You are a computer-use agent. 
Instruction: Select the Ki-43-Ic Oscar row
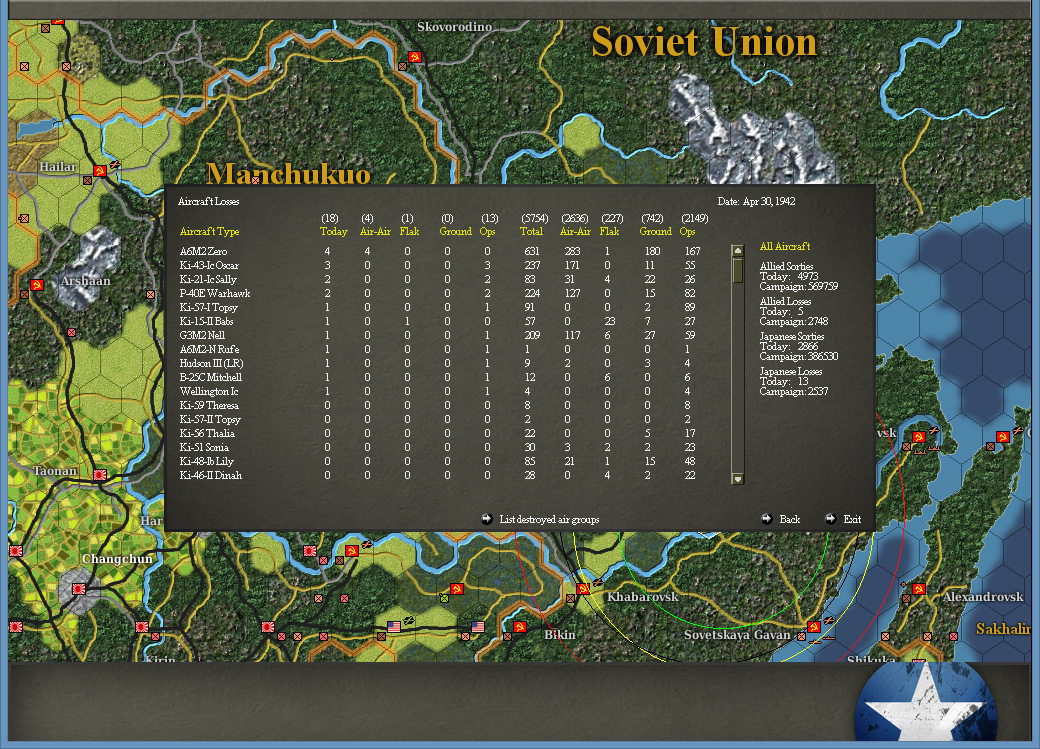point(440,265)
